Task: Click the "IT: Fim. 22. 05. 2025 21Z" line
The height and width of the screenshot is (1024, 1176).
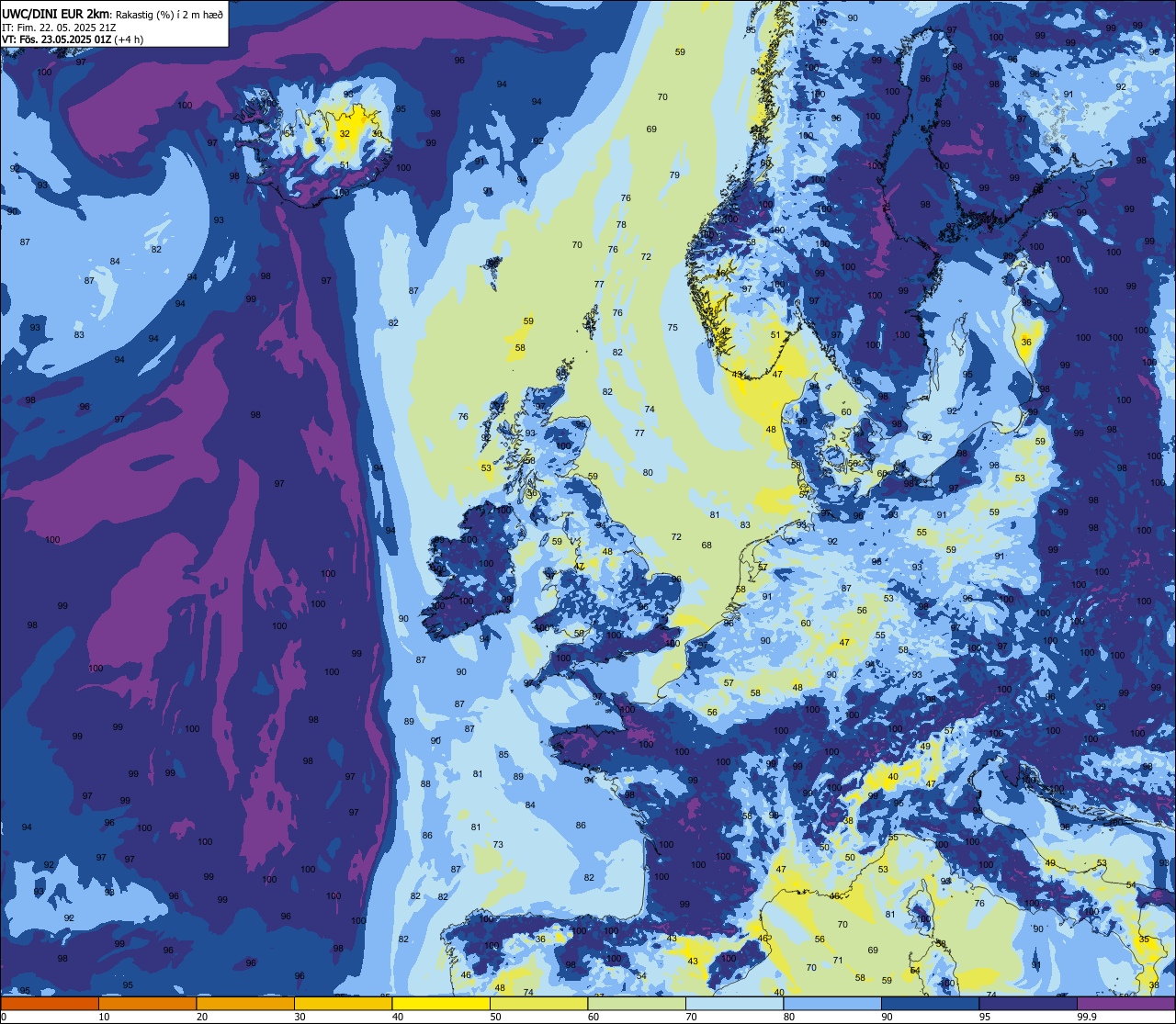Action: pos(60,27)
